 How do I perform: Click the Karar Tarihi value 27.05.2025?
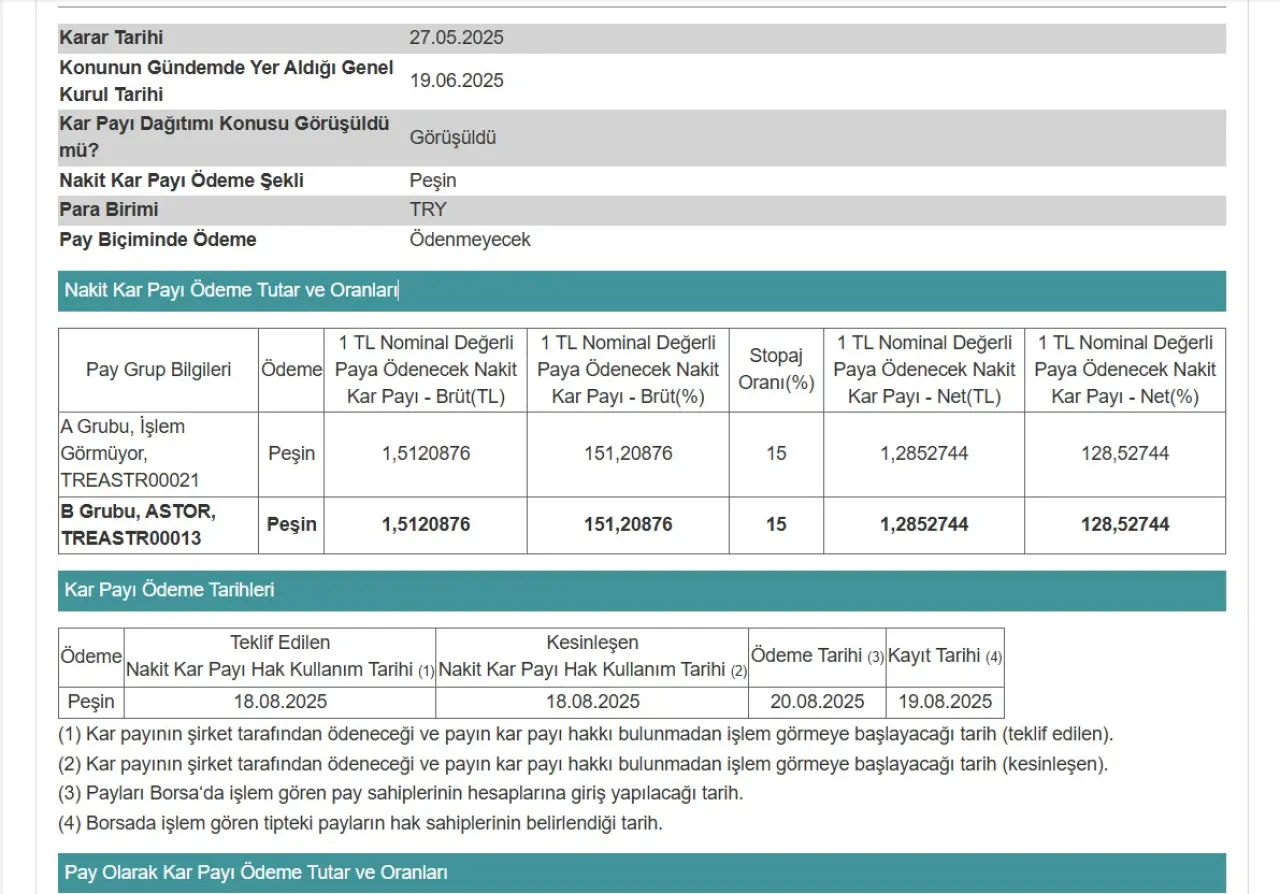tap(456, 38)
